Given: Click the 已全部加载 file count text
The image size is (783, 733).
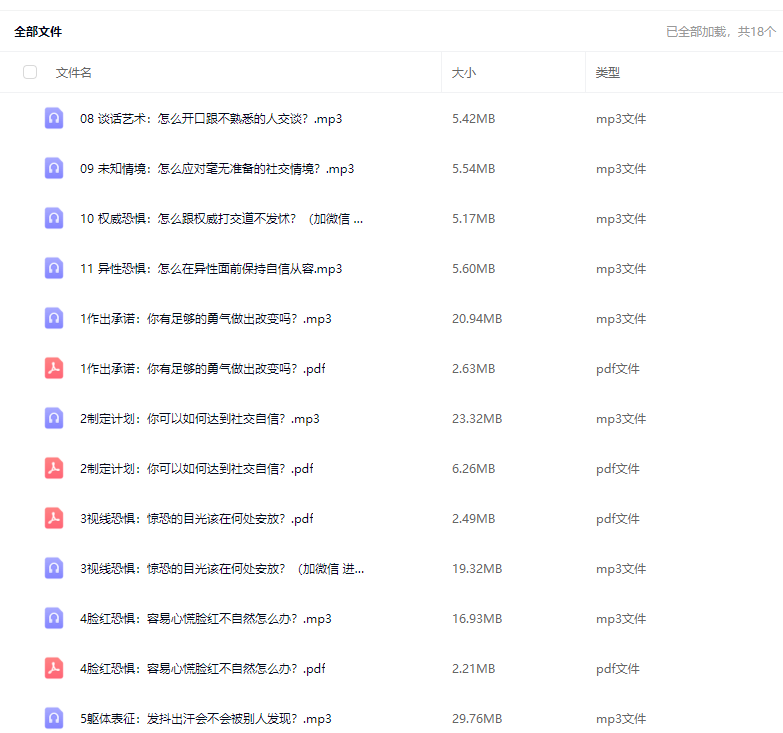Looking at the screenshot, I should pyautogui.click(x=720, y=32).
